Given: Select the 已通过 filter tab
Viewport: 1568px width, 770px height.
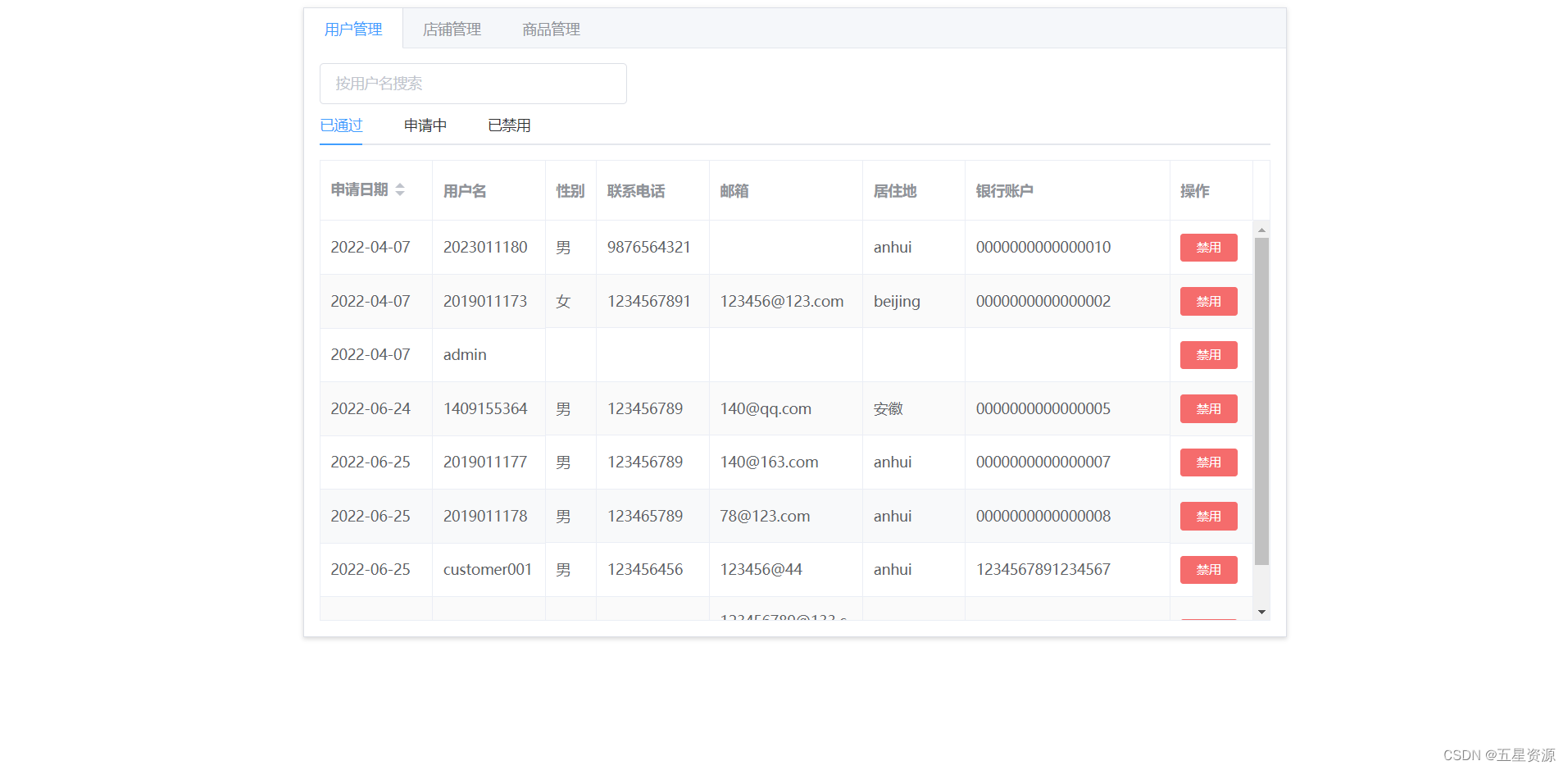Looking at the screenshot, I should click(x=340, y=125).
